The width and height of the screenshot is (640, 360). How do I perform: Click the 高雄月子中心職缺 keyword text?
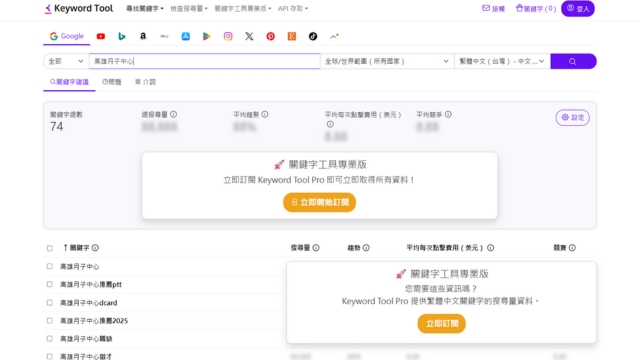(x=86, y=339)
